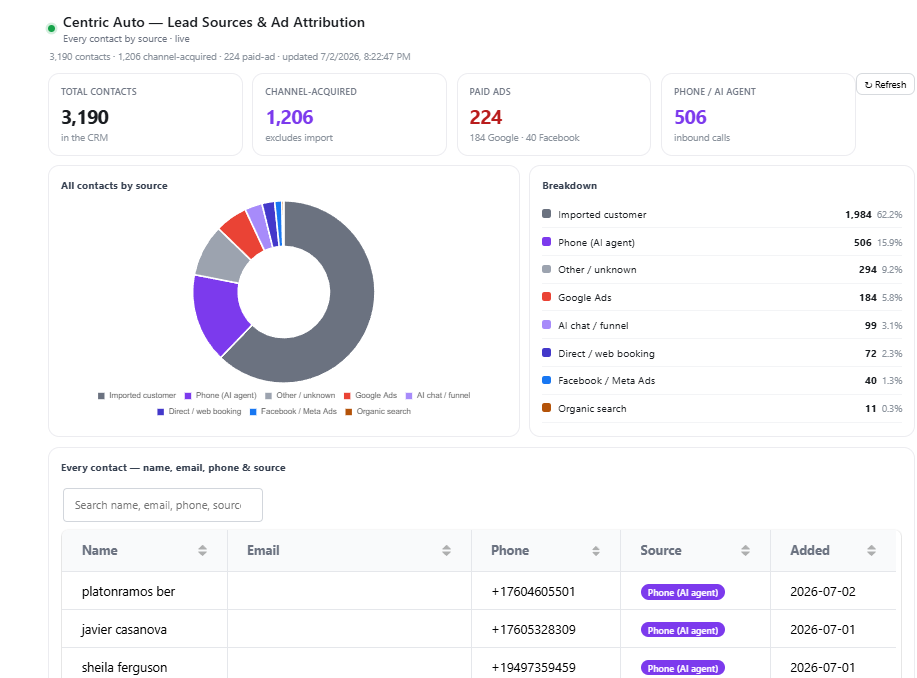Image resolution: width=917 pixels, height=678 pixels.
Task: Click phone number +17605328309
Action: click(x=533, y=630)
